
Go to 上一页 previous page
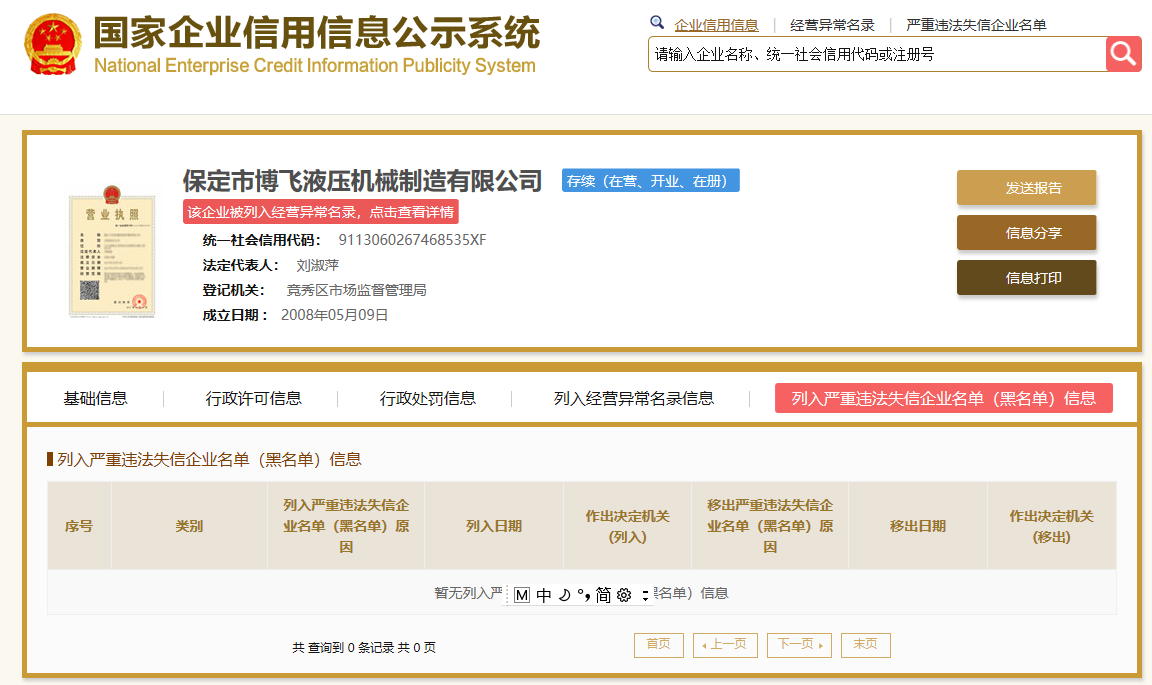tap(725, 645)
